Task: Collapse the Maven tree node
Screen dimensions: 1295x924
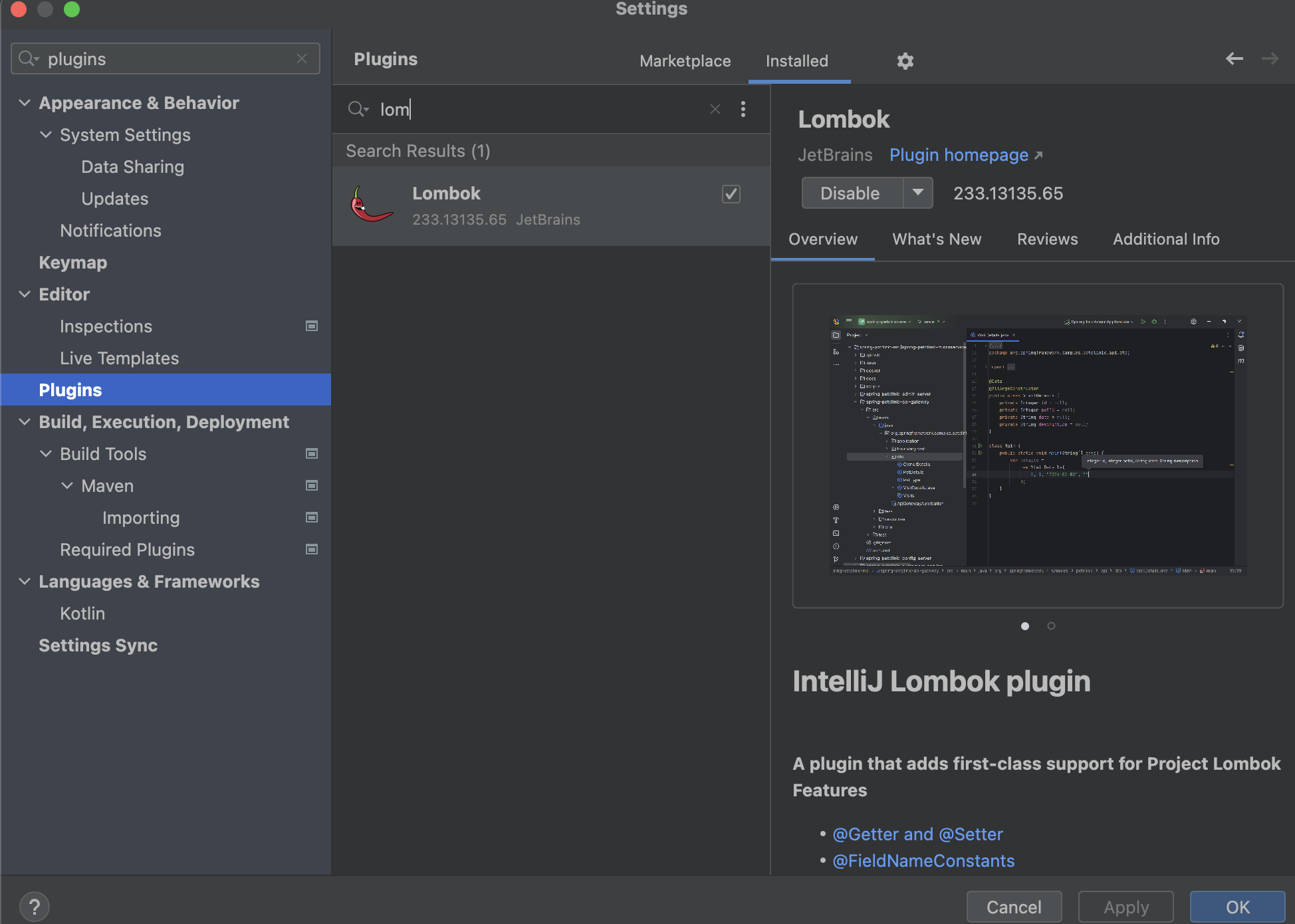Action: click(67, 486)
